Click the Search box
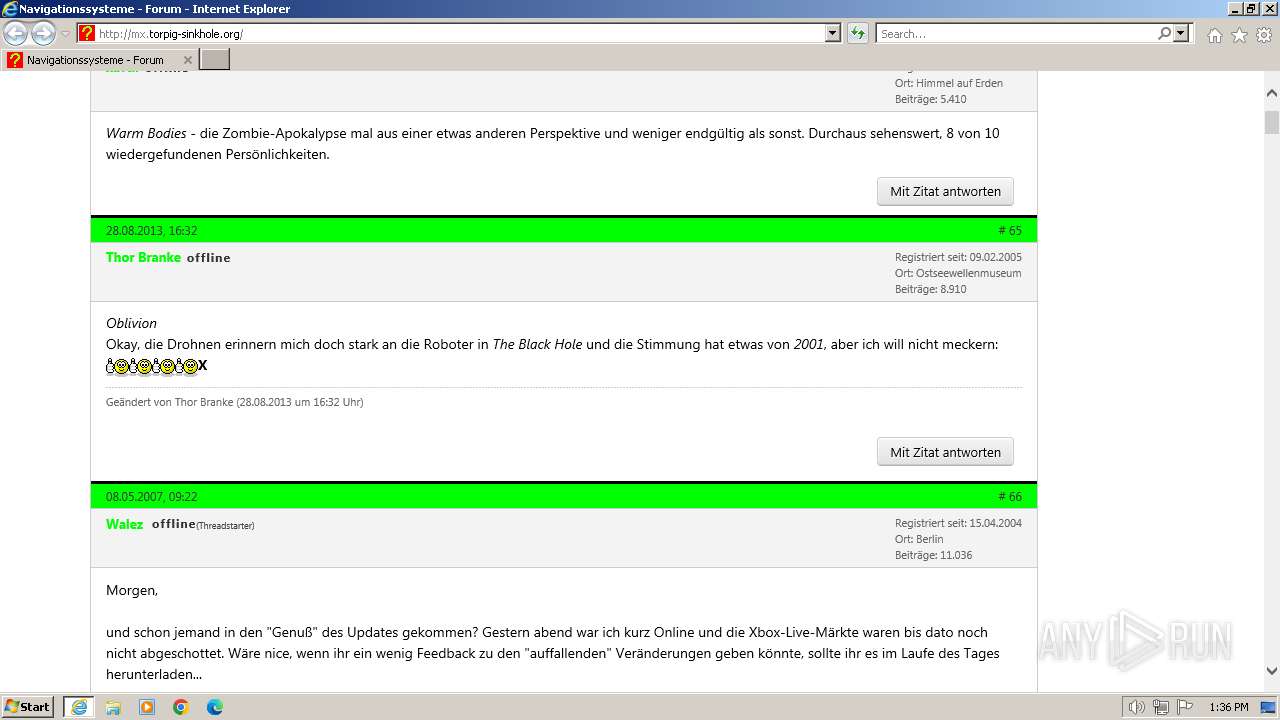 click(x=1015, y=34)
